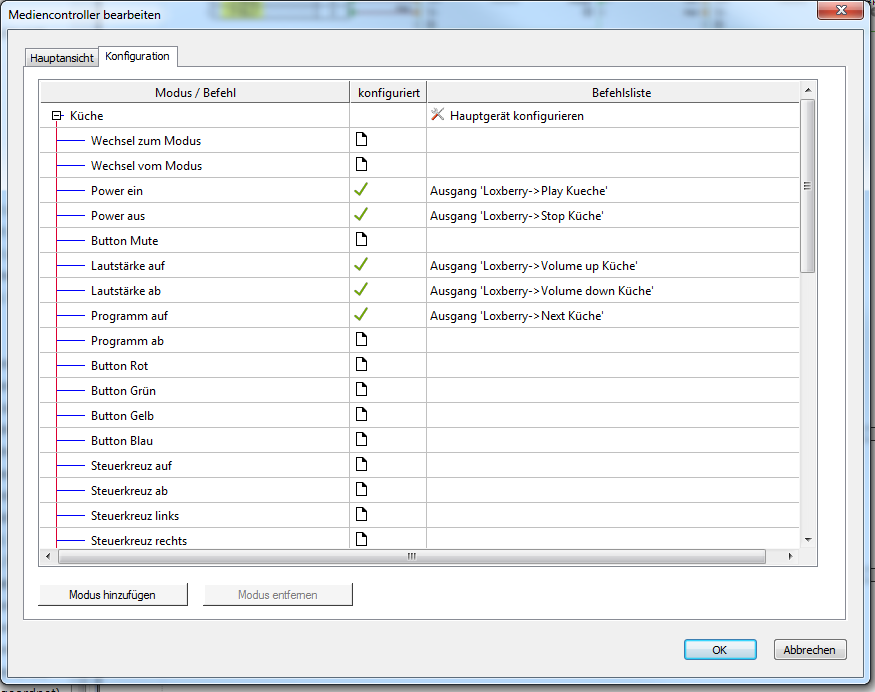Click the vertical scrollbar up arrow
This screenshot has height=692, width=875.
(807, 90)
